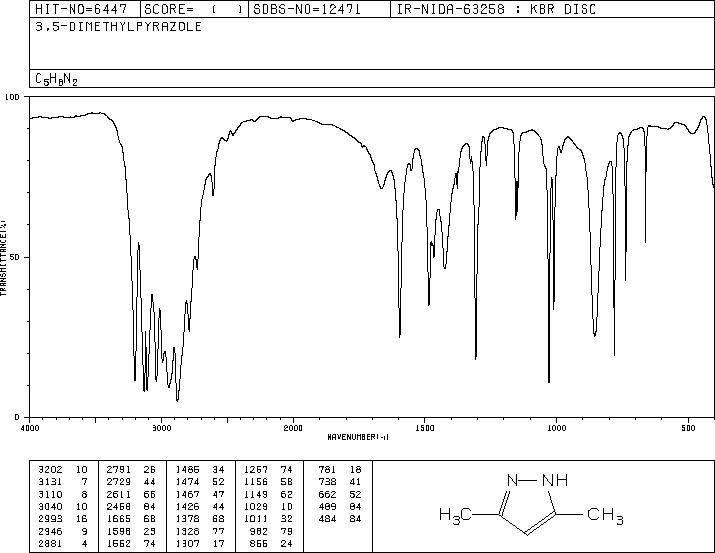Screen dimensions: 715x553
Task: Click the 2000 tick label on x-axis
Action: pos(293,428)
